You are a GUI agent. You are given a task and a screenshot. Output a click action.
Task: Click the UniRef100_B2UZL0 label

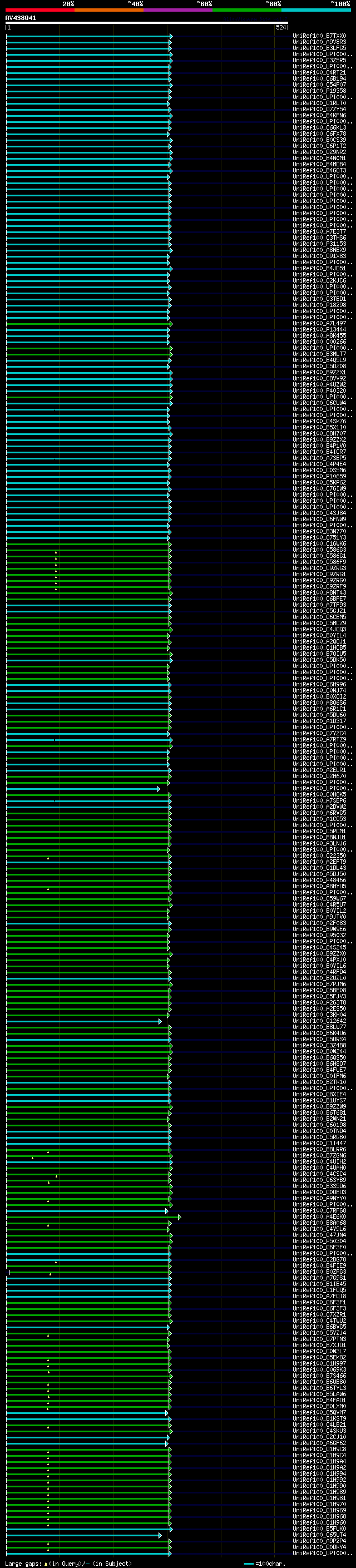pyautogui.click(x=319, y=978)
